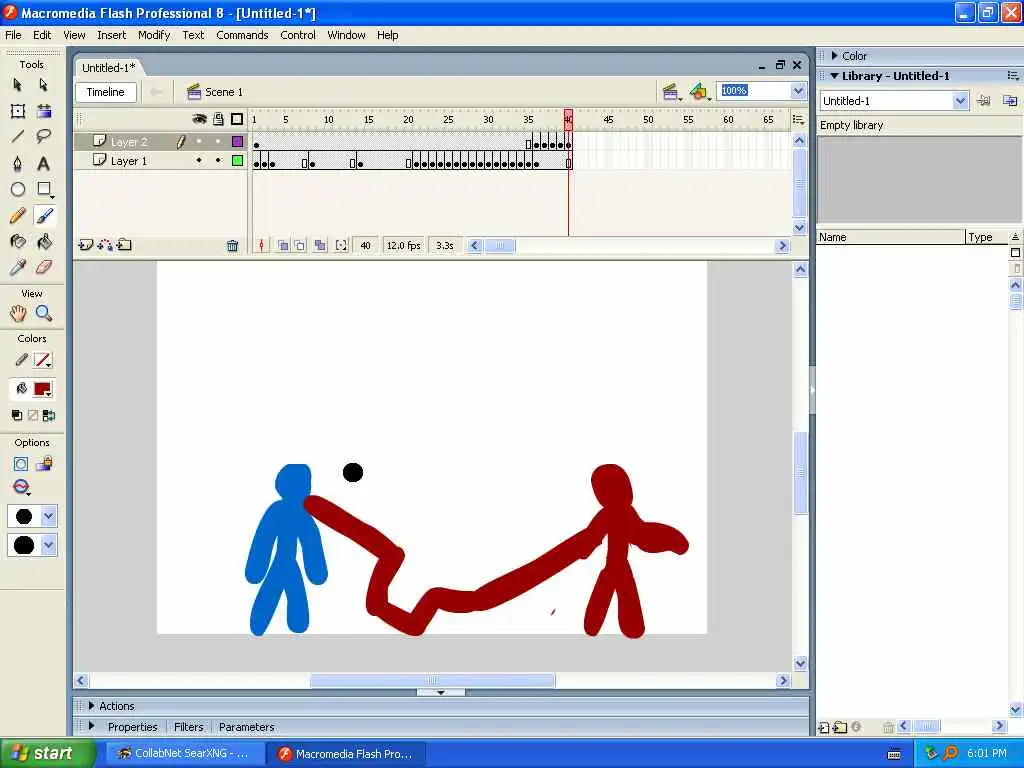This screenshot has height=768, width=1024.
Task: Select the Free Transform tool
Action: point(18,111)
